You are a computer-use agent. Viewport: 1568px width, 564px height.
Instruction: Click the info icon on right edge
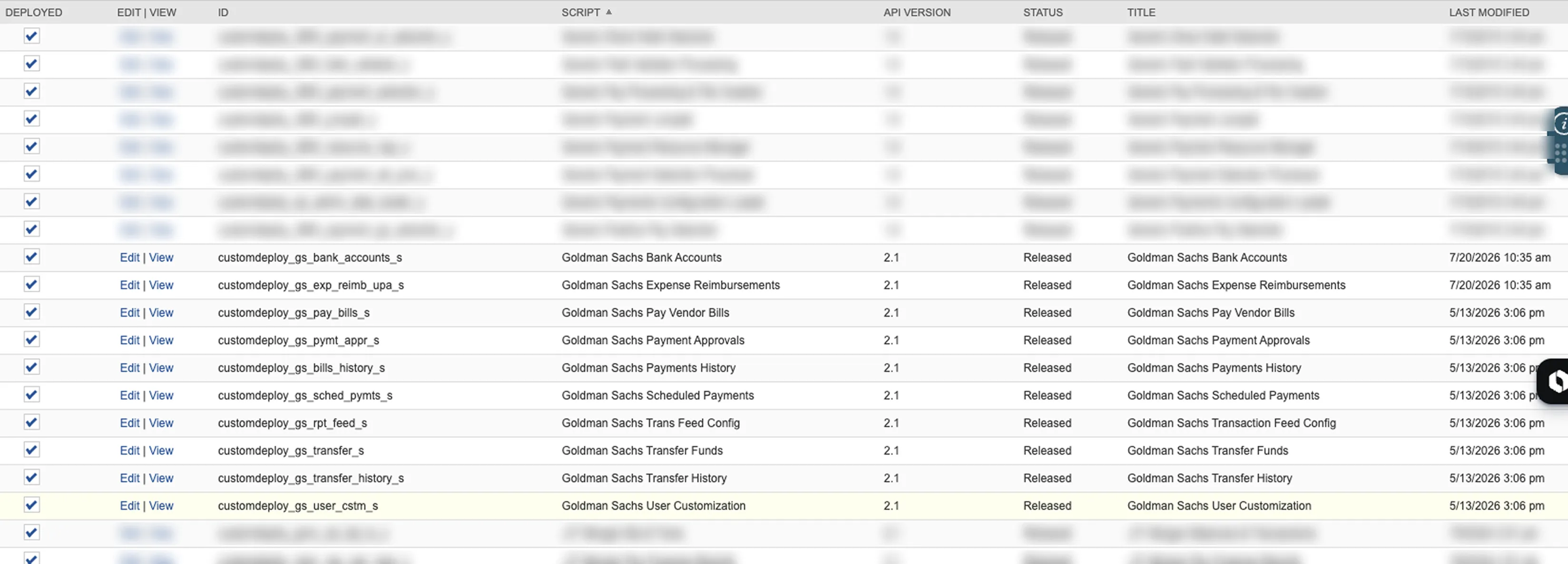coord(1561,124)
